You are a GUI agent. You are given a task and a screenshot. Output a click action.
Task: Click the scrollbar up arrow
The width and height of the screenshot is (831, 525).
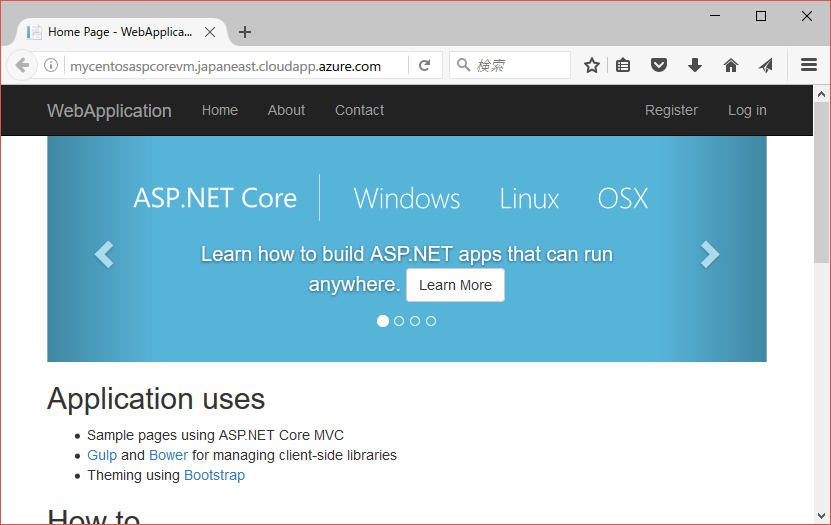click(x=821, y=94)
